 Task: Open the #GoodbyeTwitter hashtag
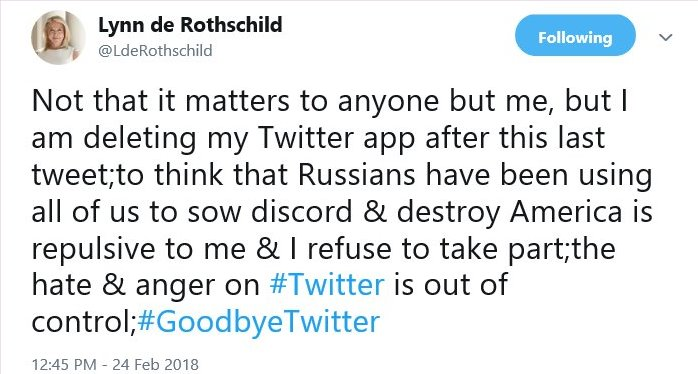click(x=259, y=321)
